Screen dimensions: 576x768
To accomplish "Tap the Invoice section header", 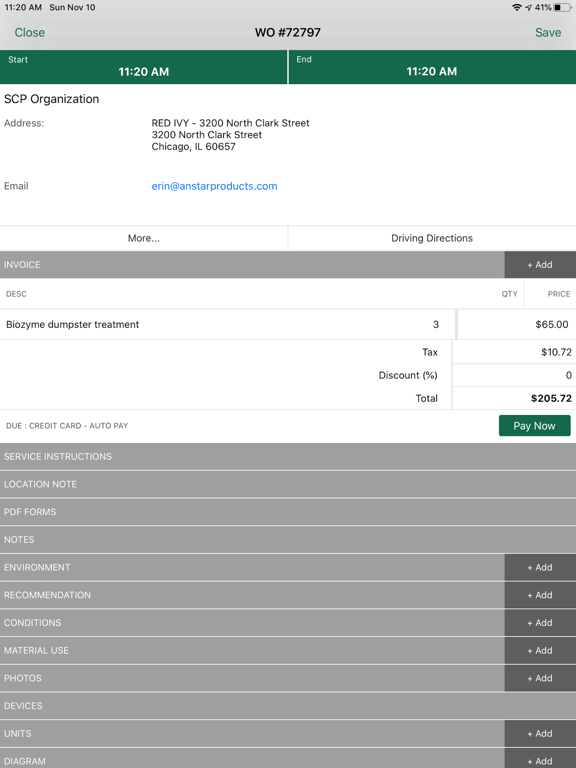I will pyautogui.click(x=252, y=264).
